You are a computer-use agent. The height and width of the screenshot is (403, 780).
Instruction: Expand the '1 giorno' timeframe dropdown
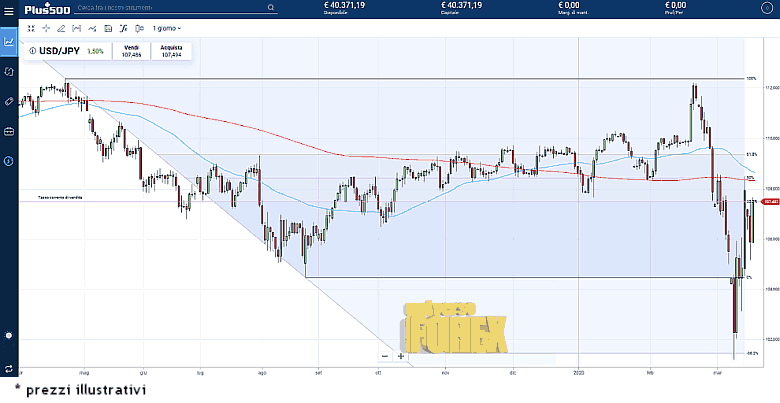167,28
